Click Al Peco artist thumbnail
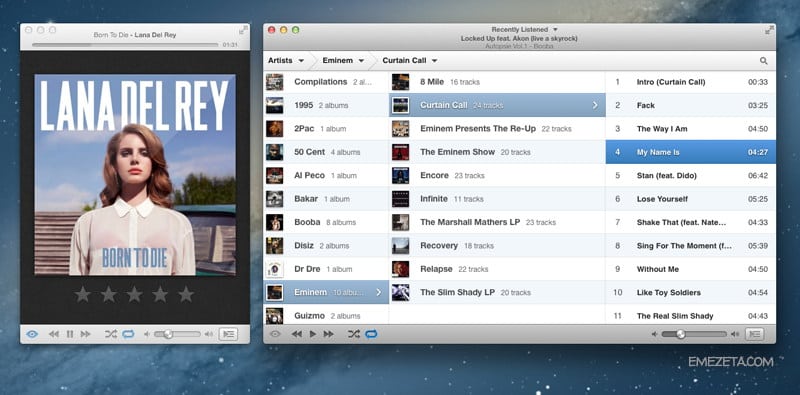Screen dimensions: 800x395 click(274, 176)
